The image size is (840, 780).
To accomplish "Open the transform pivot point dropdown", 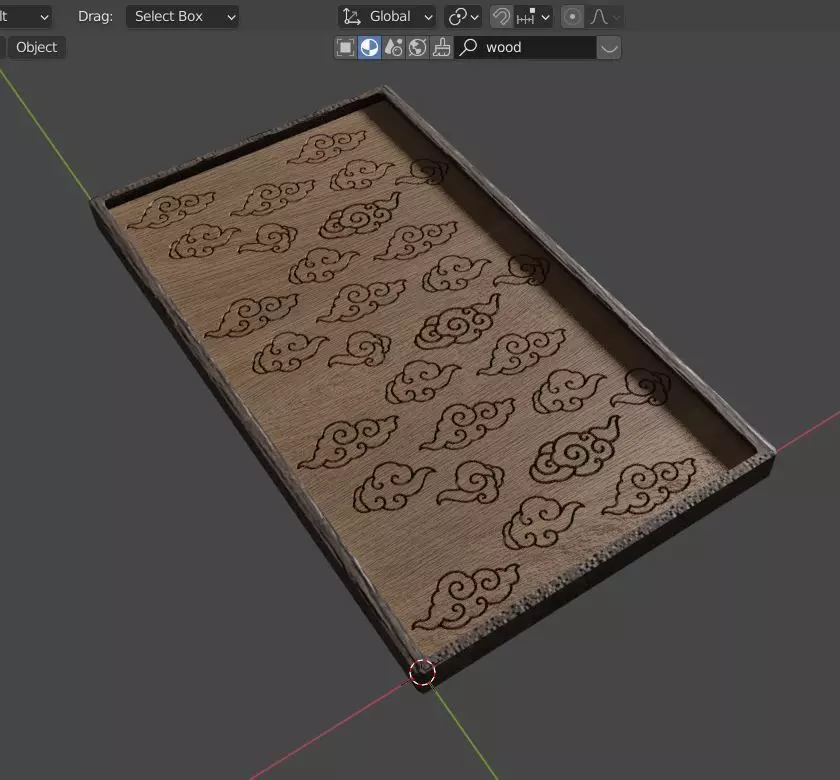I will 463,17.
